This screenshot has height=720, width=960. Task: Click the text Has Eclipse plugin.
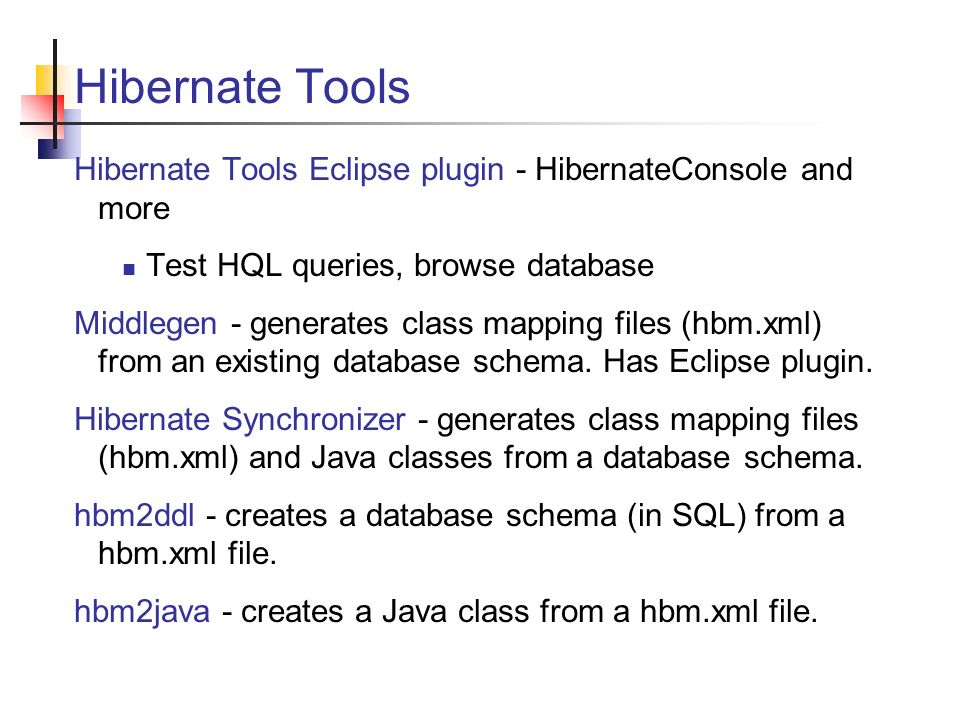point(738,362)
